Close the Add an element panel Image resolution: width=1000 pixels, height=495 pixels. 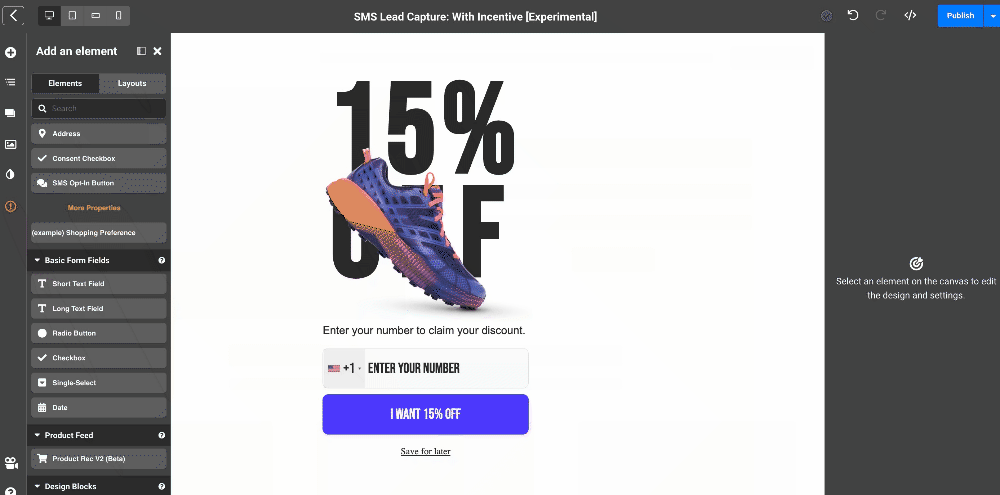[157, 51]
